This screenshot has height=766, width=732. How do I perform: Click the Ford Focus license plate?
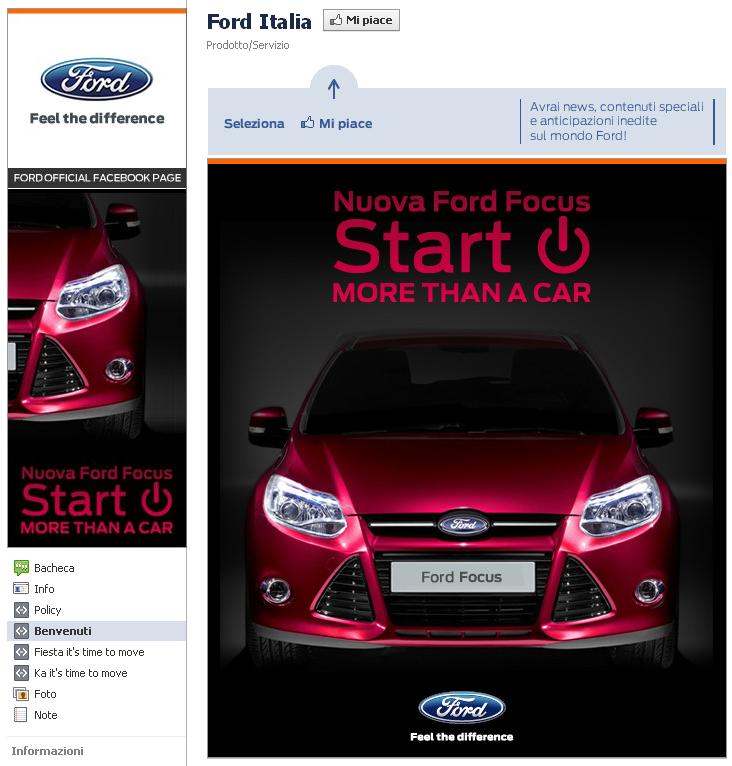tap(462, 577)
